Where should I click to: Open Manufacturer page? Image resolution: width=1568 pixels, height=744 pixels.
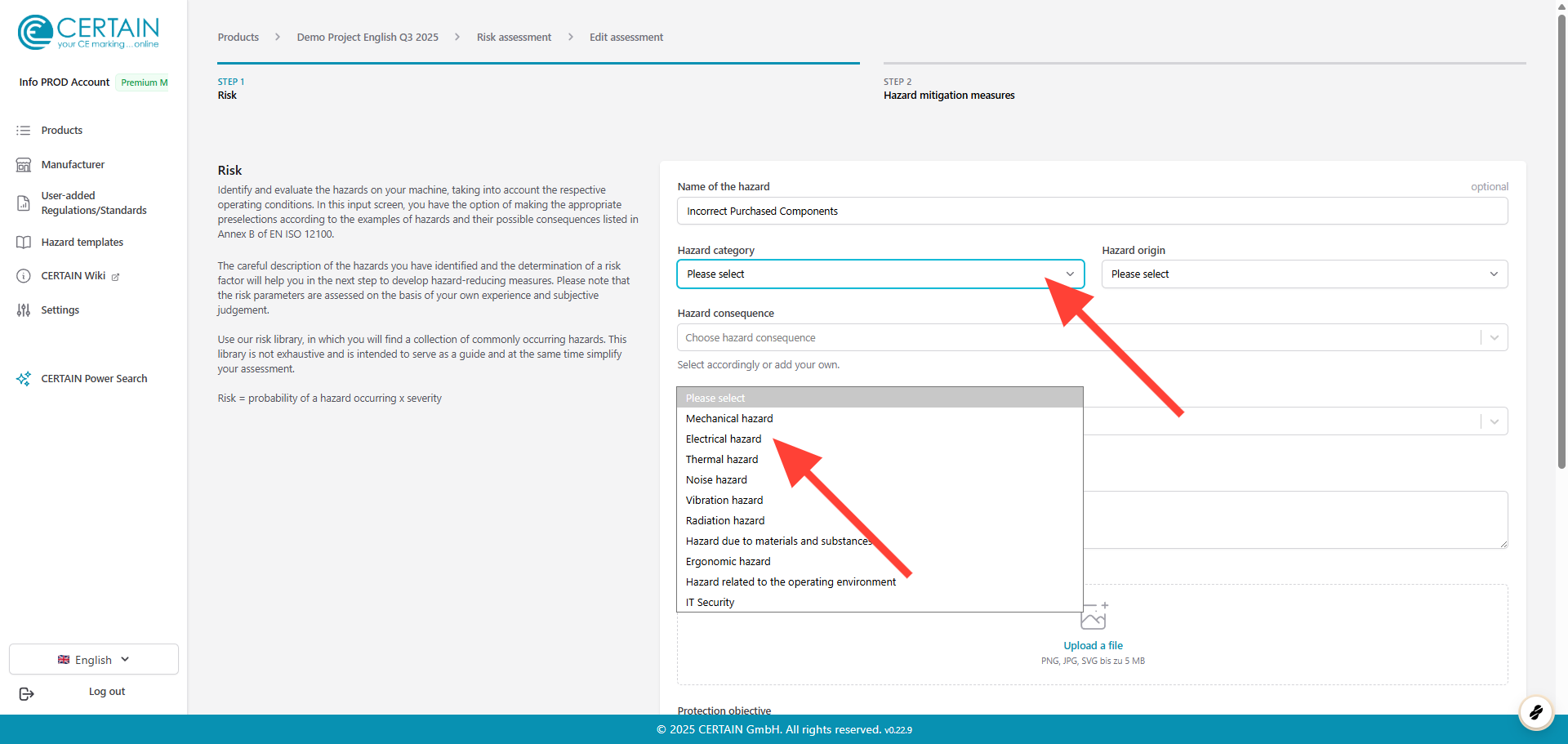coord(73,165)
